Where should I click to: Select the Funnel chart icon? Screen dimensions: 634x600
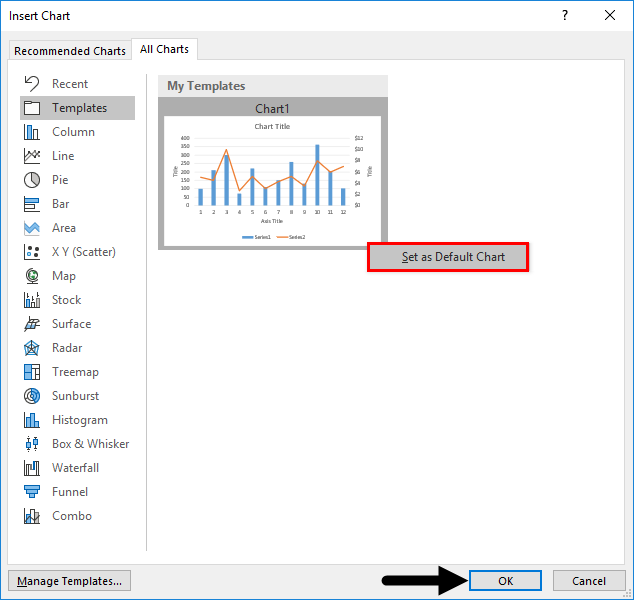pos(32,492)
